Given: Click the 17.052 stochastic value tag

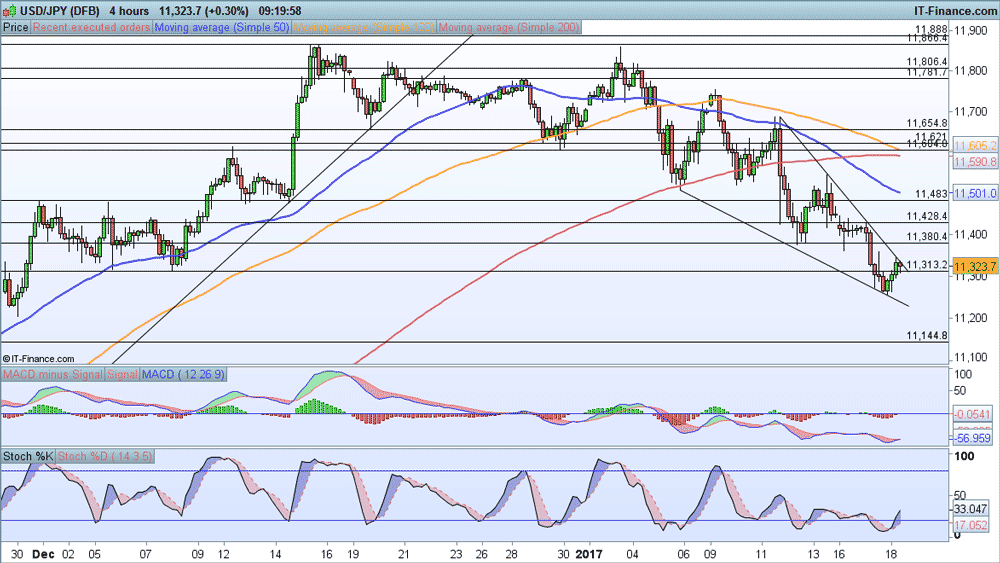Looking at the screenshot, I should (x=971, y=525).
